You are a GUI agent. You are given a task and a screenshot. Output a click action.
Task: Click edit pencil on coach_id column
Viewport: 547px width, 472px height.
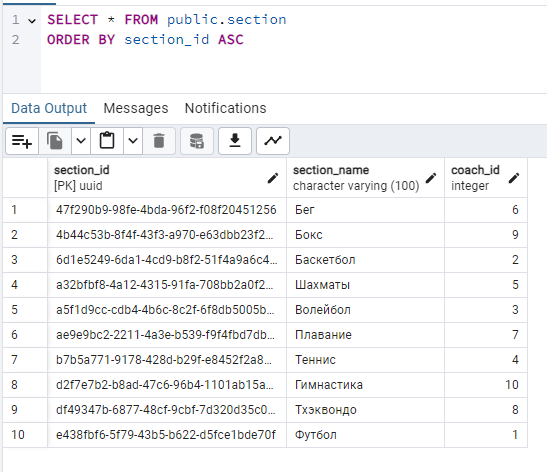(514, 178)
